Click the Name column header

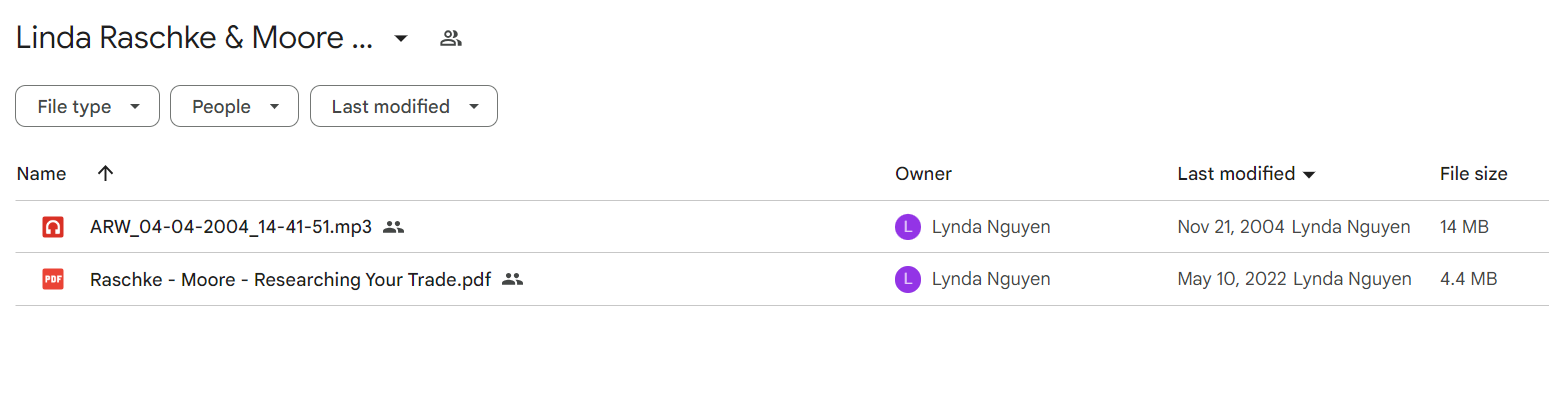pyautogui.click(x=42, y=174)
